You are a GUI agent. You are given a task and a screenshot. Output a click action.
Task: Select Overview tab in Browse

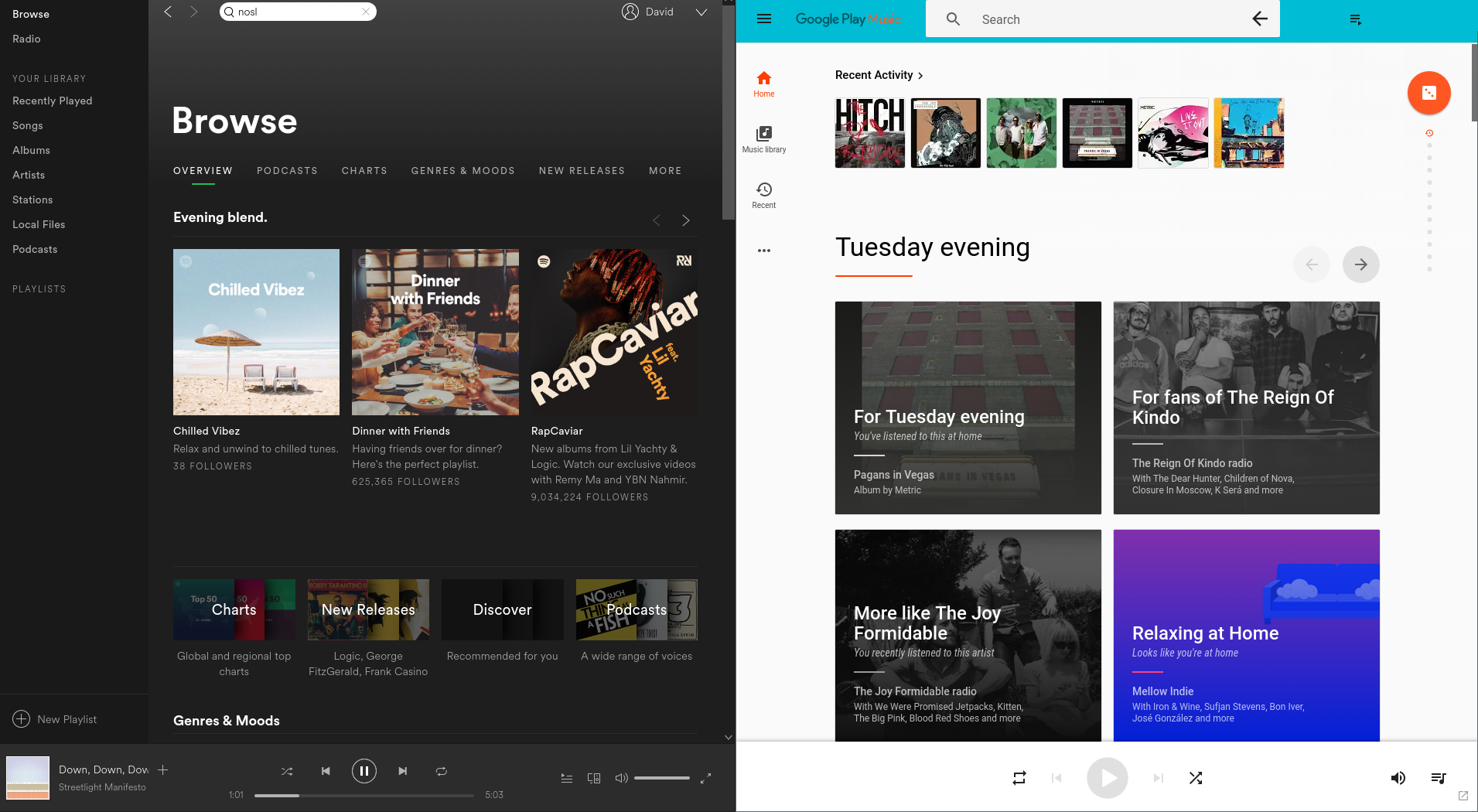pos(203,171)
